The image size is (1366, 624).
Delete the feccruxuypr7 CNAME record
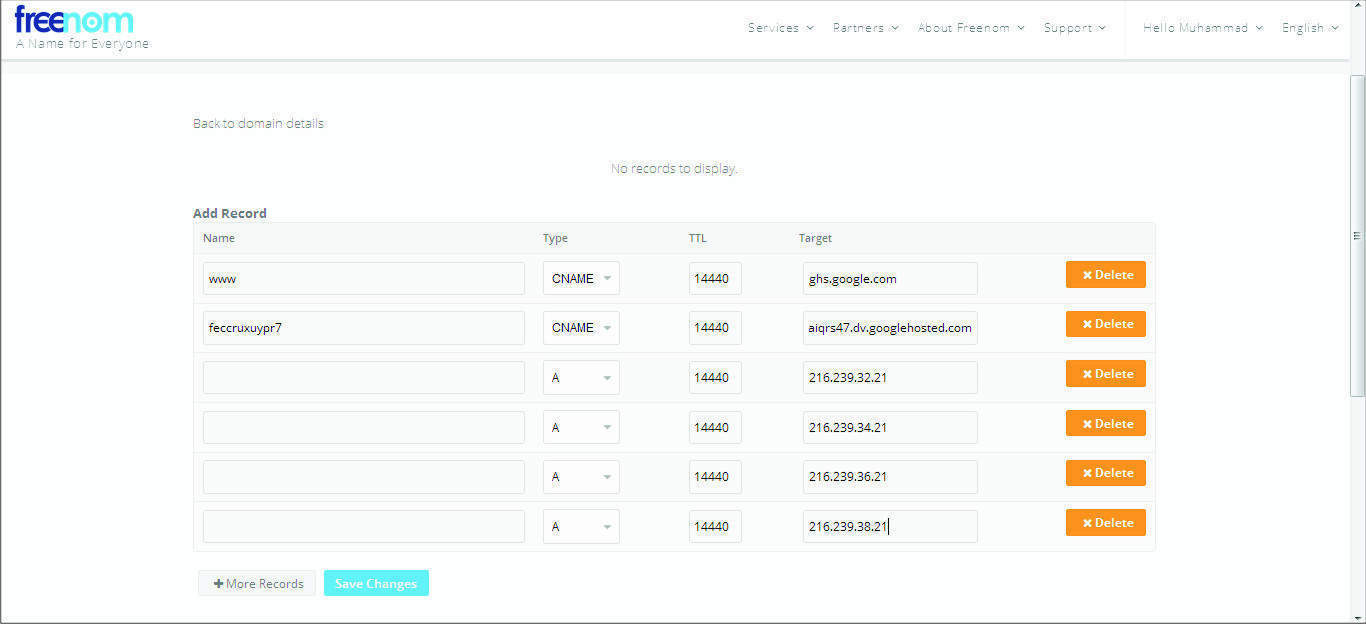tap(1105, 324)
